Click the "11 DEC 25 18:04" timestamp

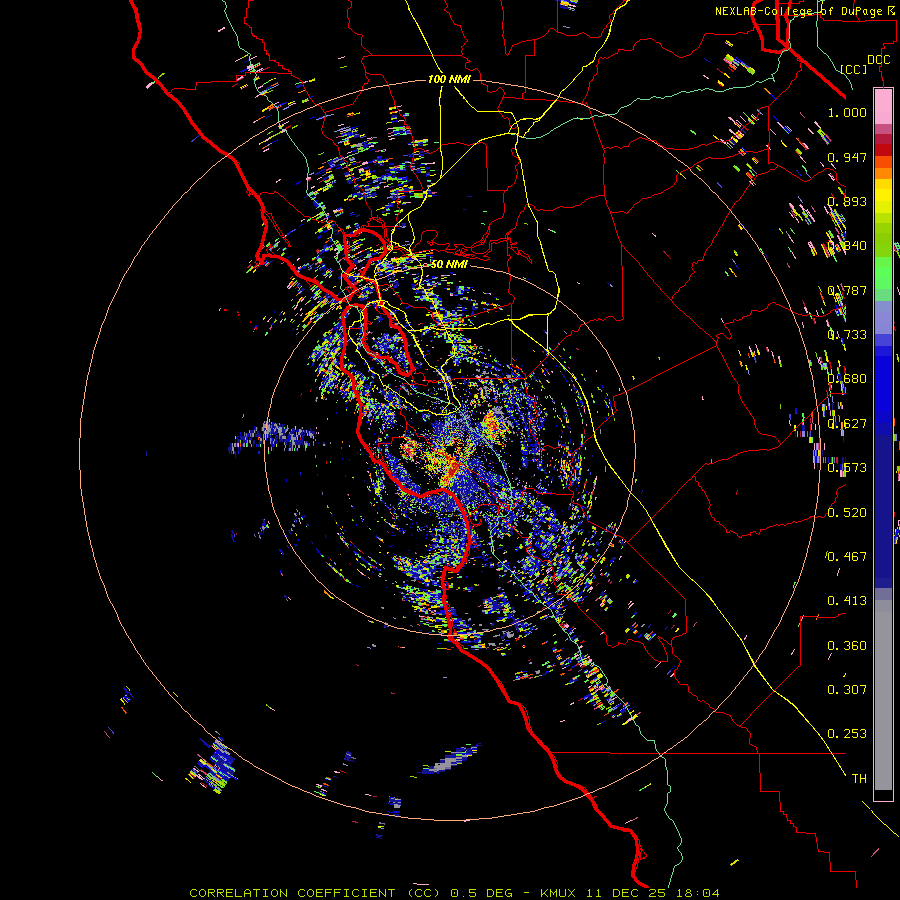653,893
